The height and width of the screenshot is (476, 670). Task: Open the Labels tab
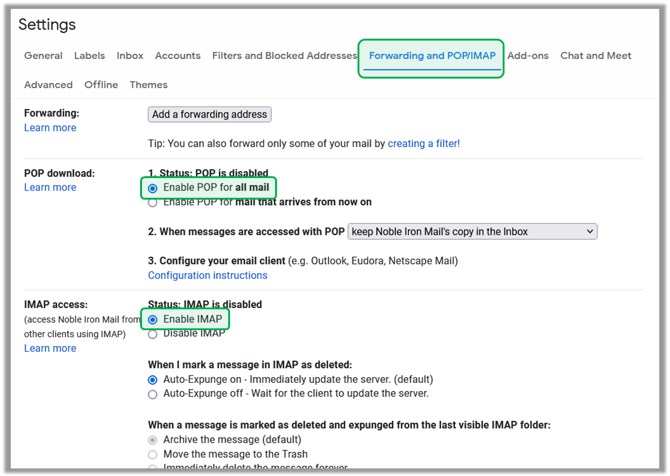point(89,56)
